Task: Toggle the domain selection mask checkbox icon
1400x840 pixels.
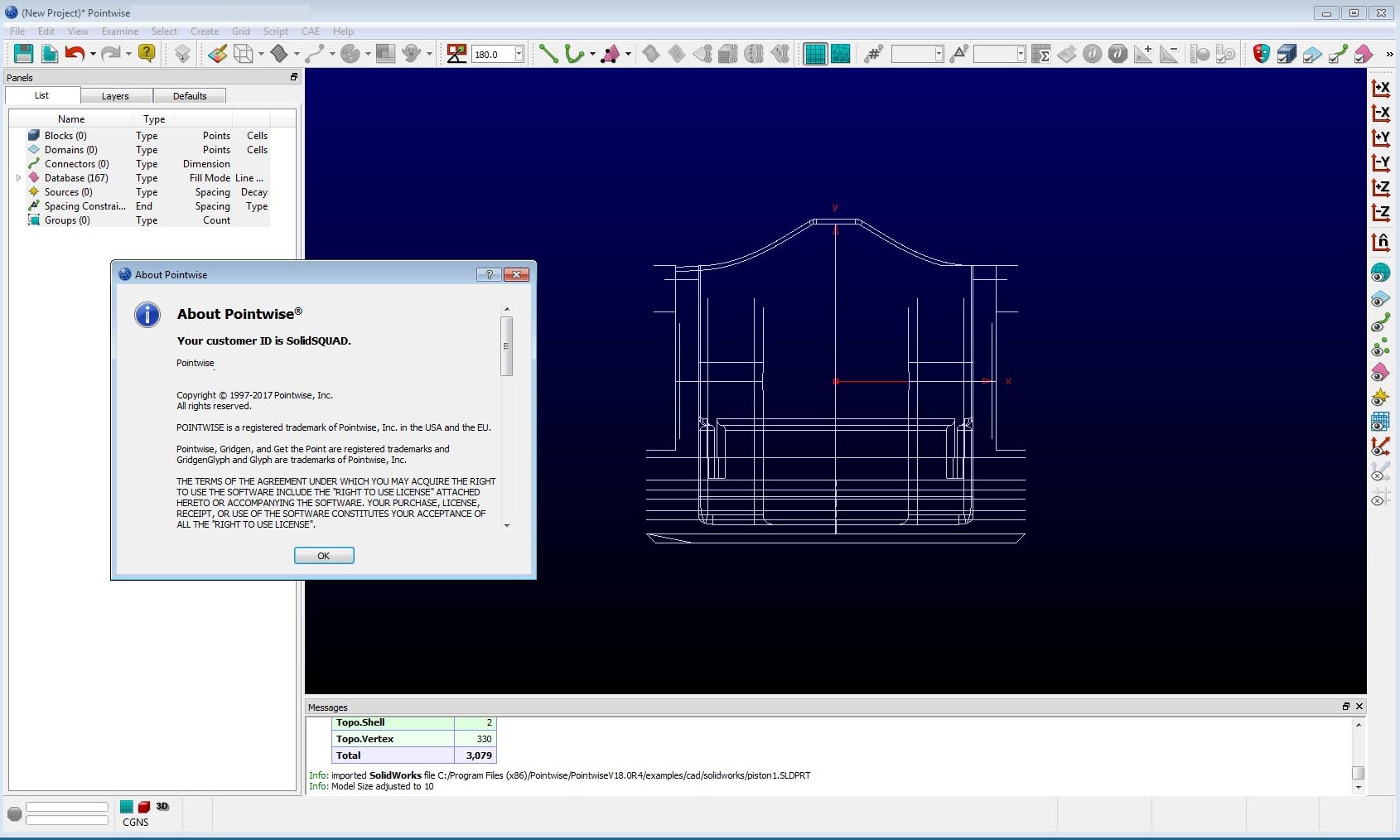Action: (x=1313, y=54)
